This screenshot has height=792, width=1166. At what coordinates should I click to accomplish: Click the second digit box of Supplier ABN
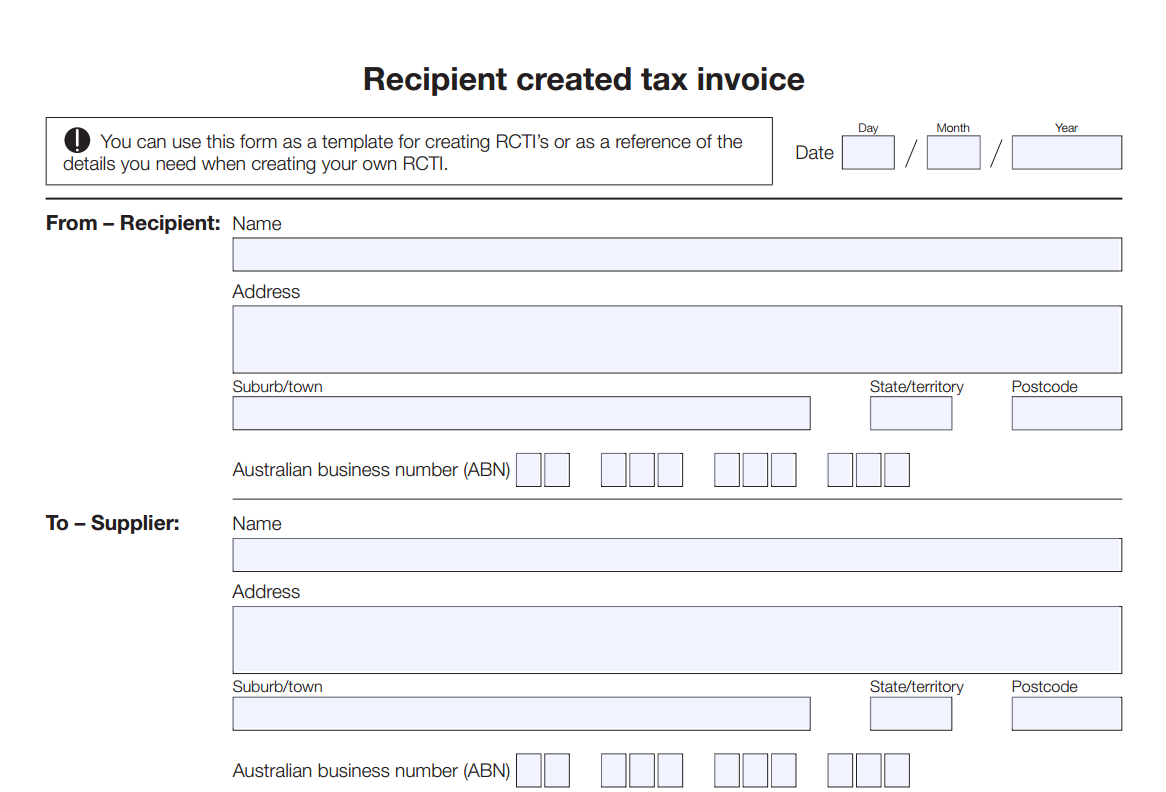point(557,770)
